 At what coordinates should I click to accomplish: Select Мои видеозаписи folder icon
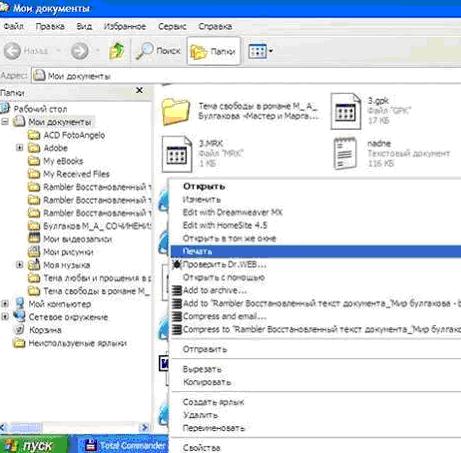pos(34,239)
